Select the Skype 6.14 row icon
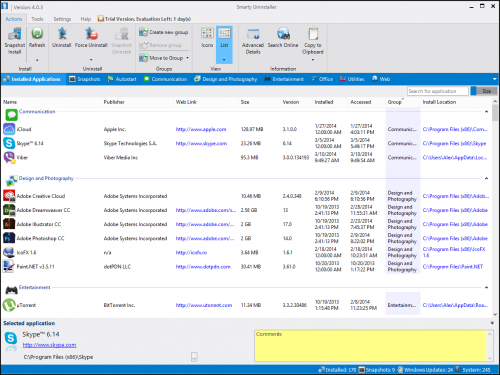Image resolution: width=500 pixels, height=375 pixels. coord(9,143)
